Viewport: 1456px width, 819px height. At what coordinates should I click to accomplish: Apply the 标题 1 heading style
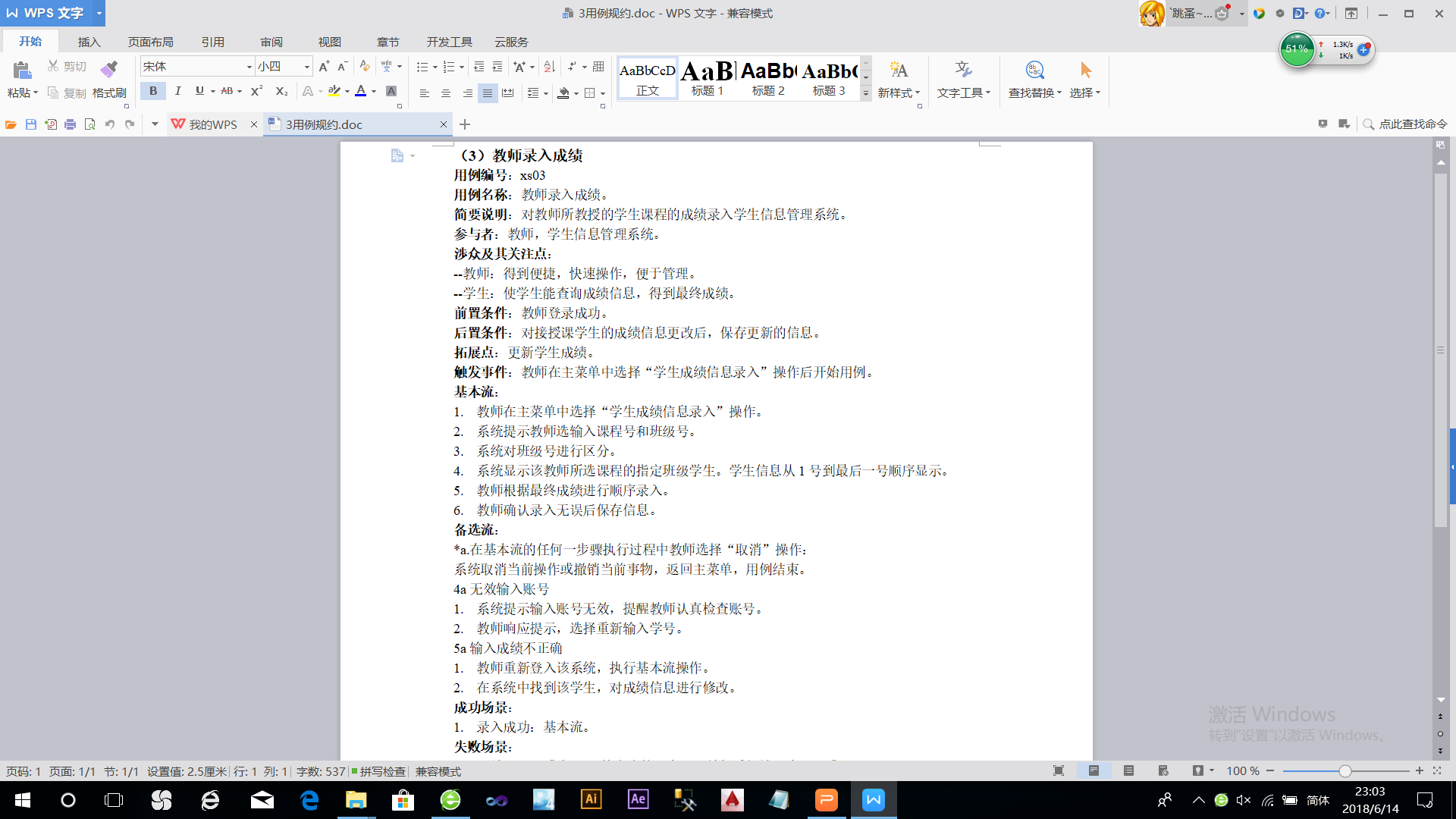click(708, 78)
